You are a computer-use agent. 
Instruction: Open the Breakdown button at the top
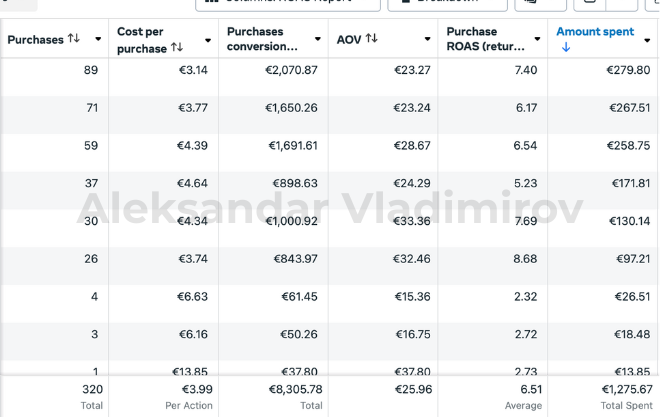[x=440, y=2]
